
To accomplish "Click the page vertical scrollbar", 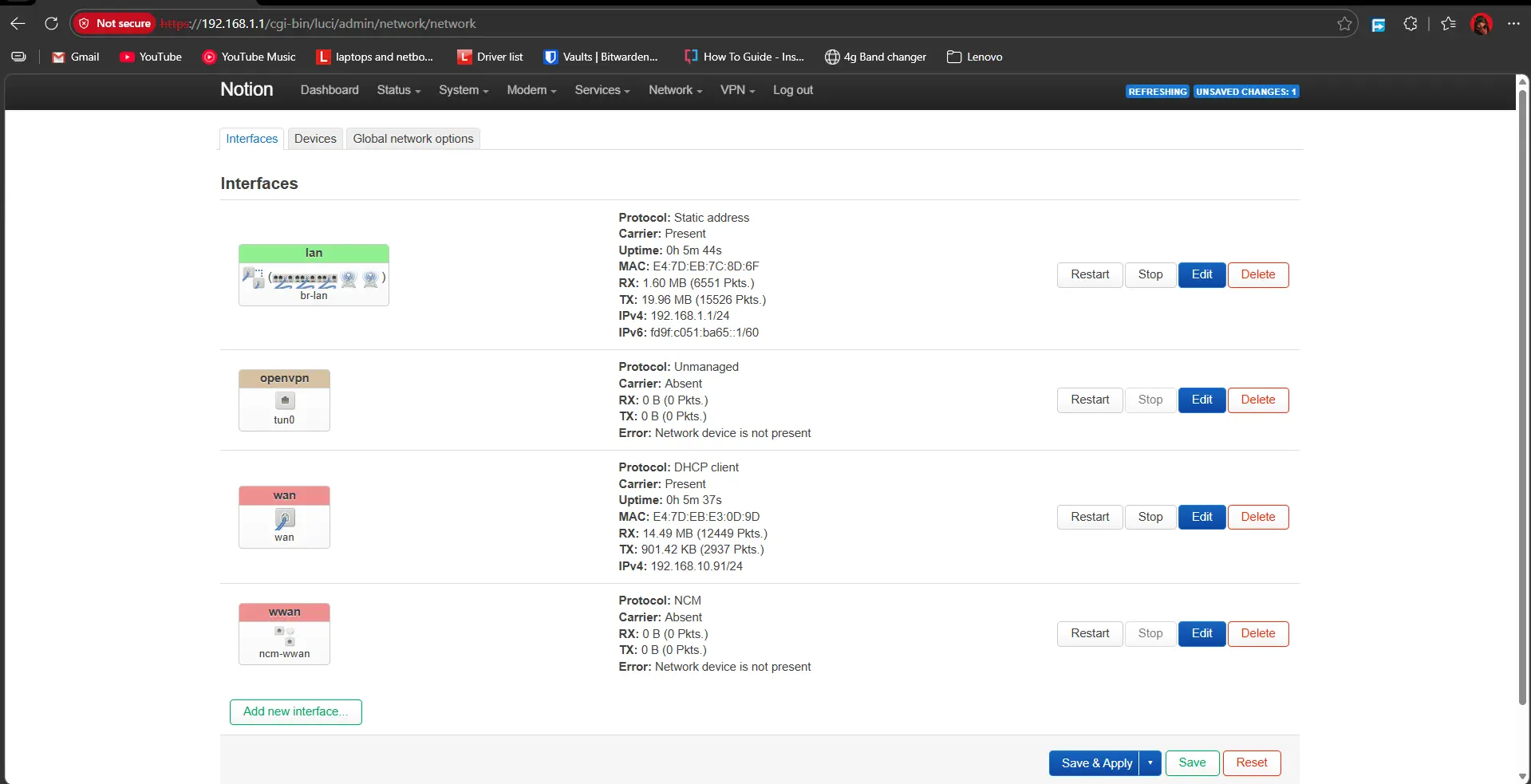I will 1523,397.
